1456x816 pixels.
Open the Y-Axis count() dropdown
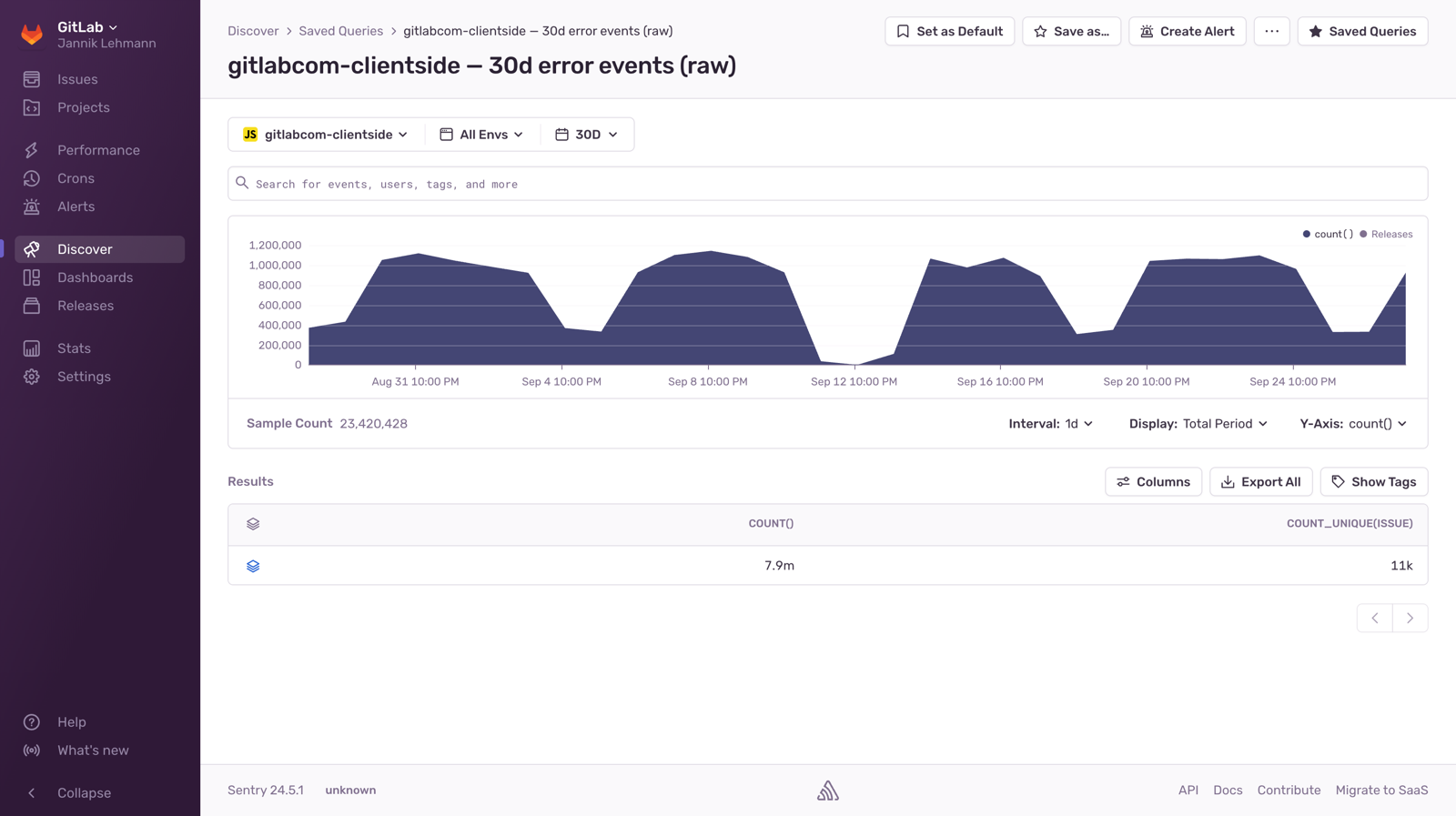[1353, 424]
